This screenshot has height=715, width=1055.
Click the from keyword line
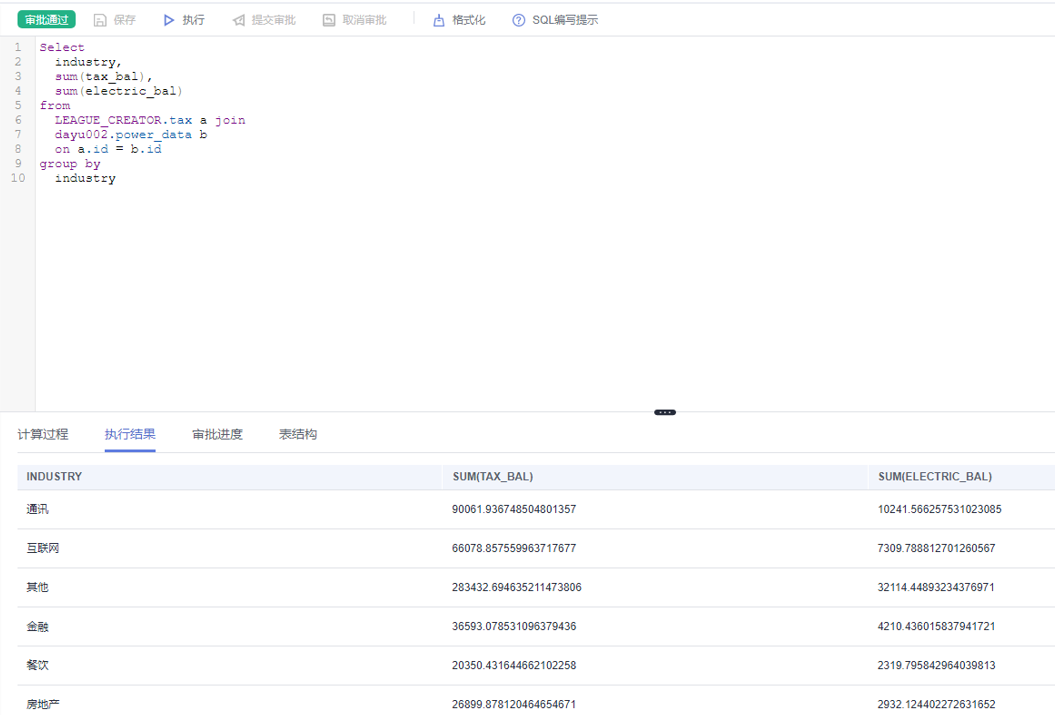pos(54,106)
